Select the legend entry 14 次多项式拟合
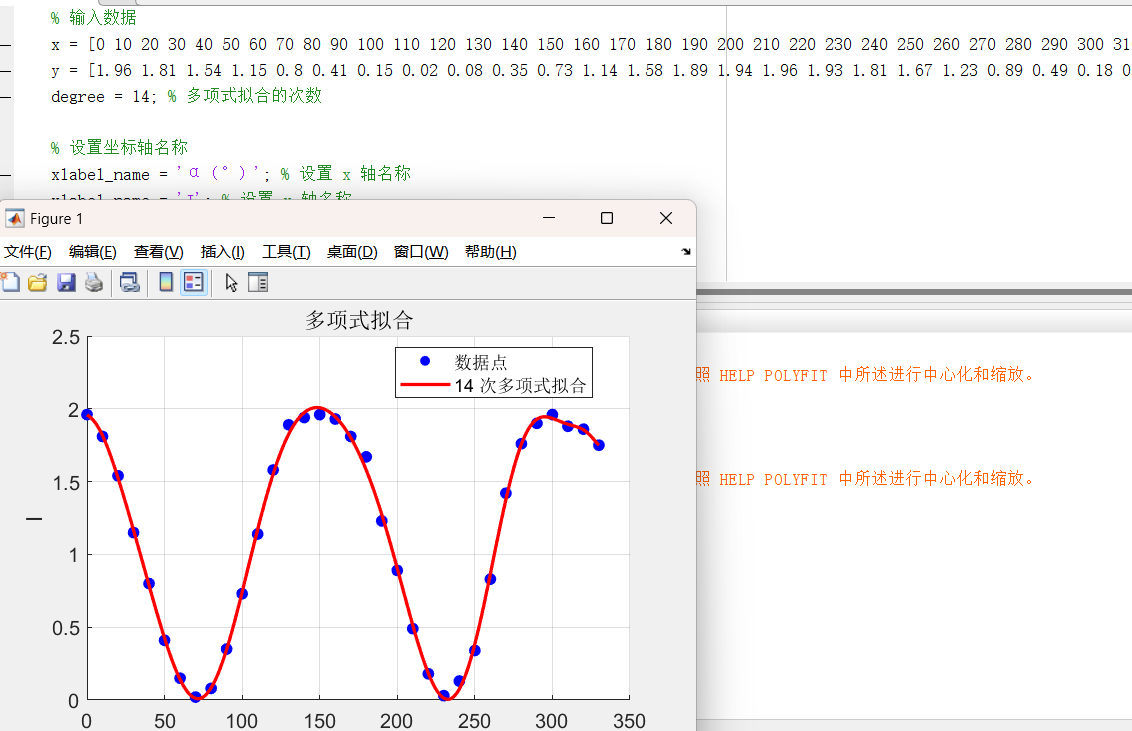Image resolution: width=1132 pixels, height=731 pixels. point(520,386)
